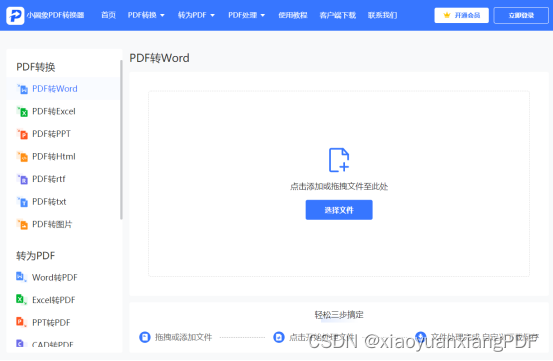Select PDF转rtf in the sidebar

point(63,179)
